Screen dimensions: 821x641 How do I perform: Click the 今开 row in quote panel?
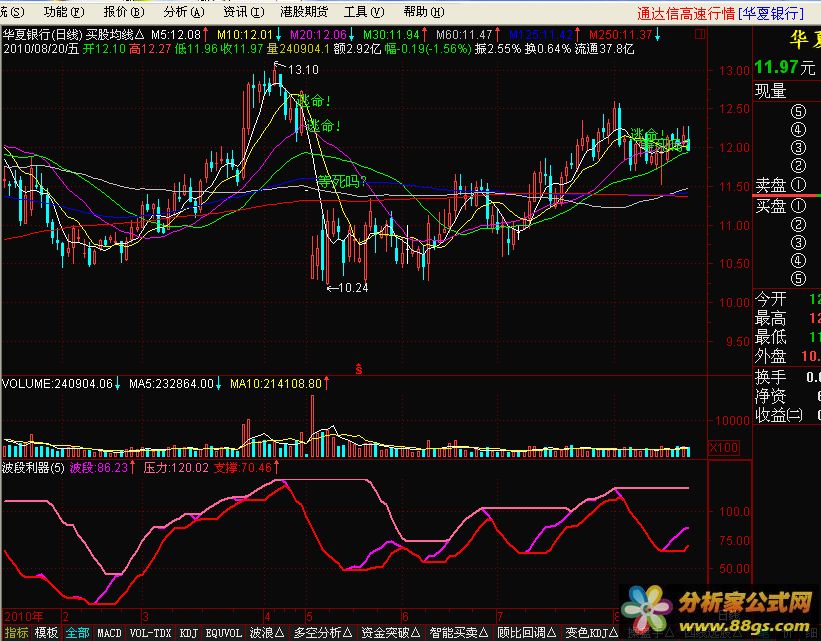[787, 300]
